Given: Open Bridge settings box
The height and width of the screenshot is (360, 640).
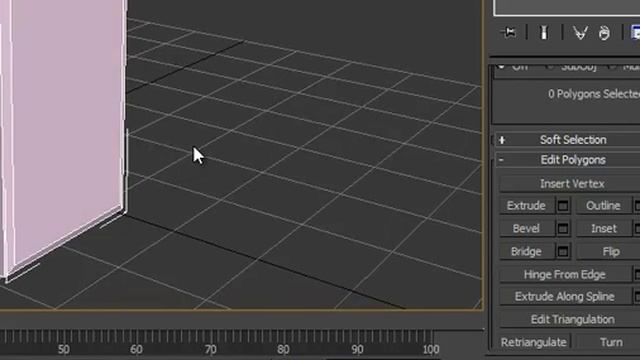Looking at the screenshot, I should pos(563,251).
